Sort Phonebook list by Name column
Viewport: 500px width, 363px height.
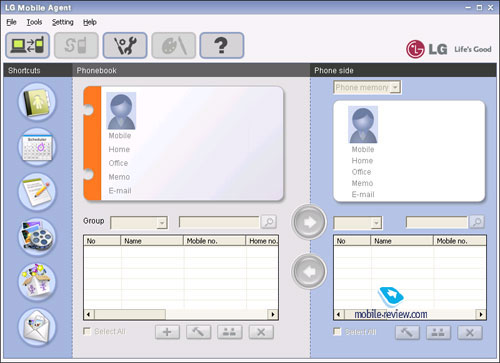(x=152, y=241)
